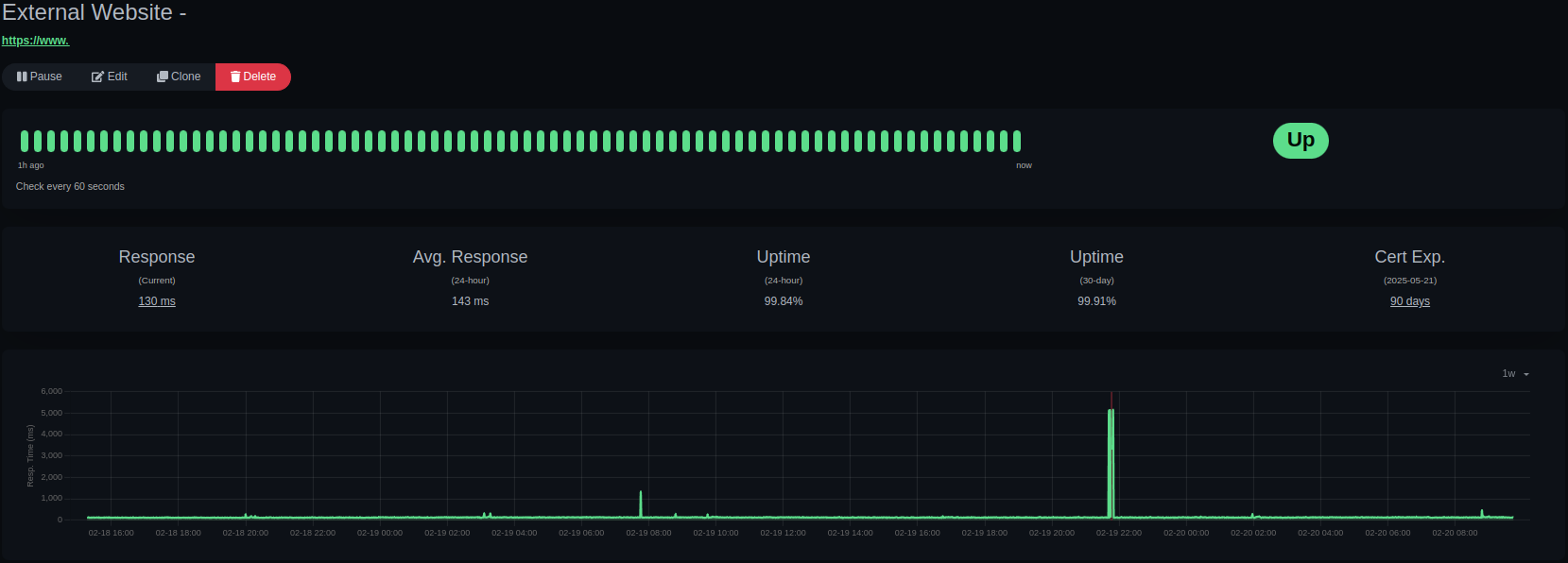Click the copy icon in Clone button
Viewport: 1568px width, 563px height.
(x=163, y=77)
